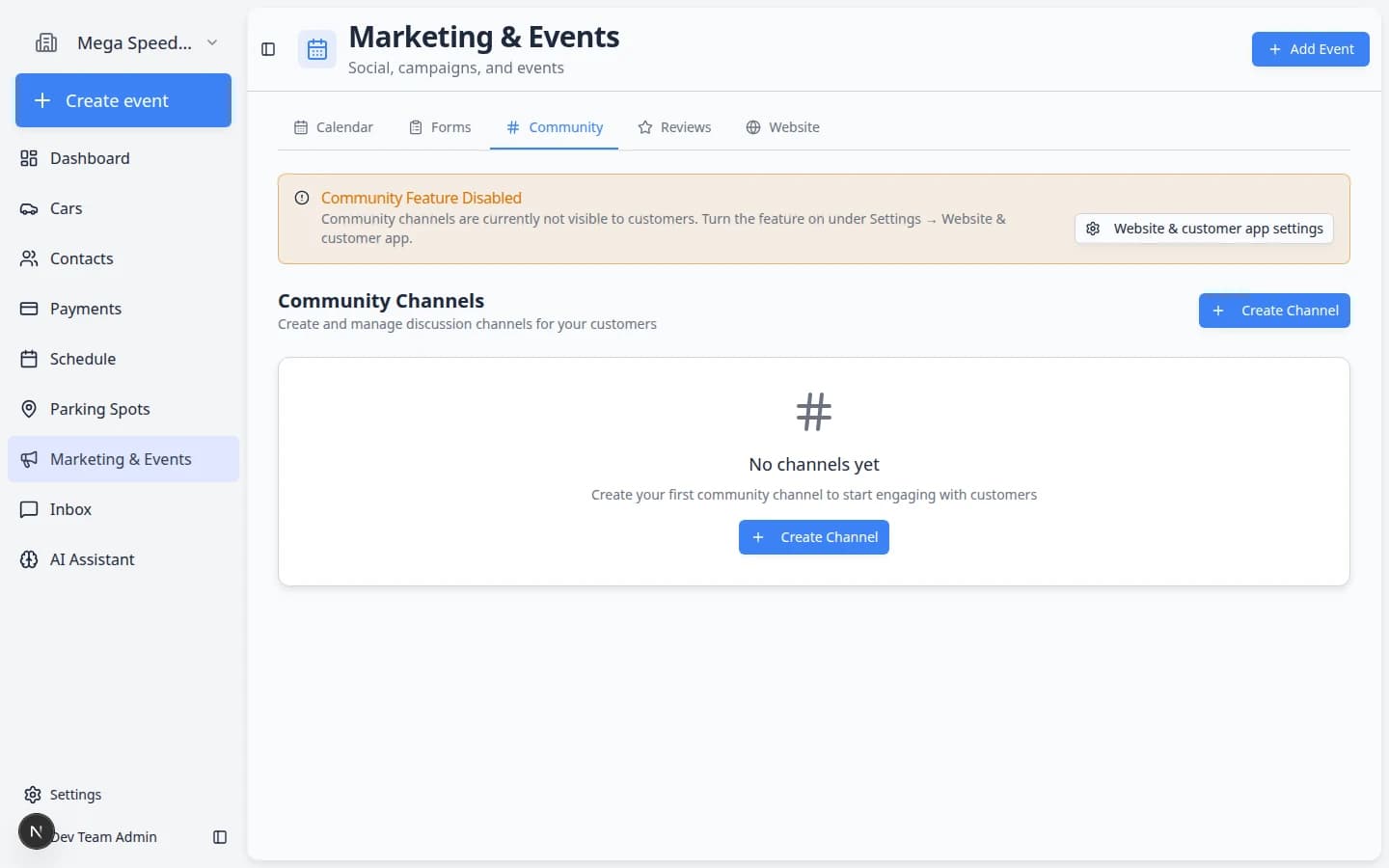Click Create Channel under No channels yet

[813, 537]
